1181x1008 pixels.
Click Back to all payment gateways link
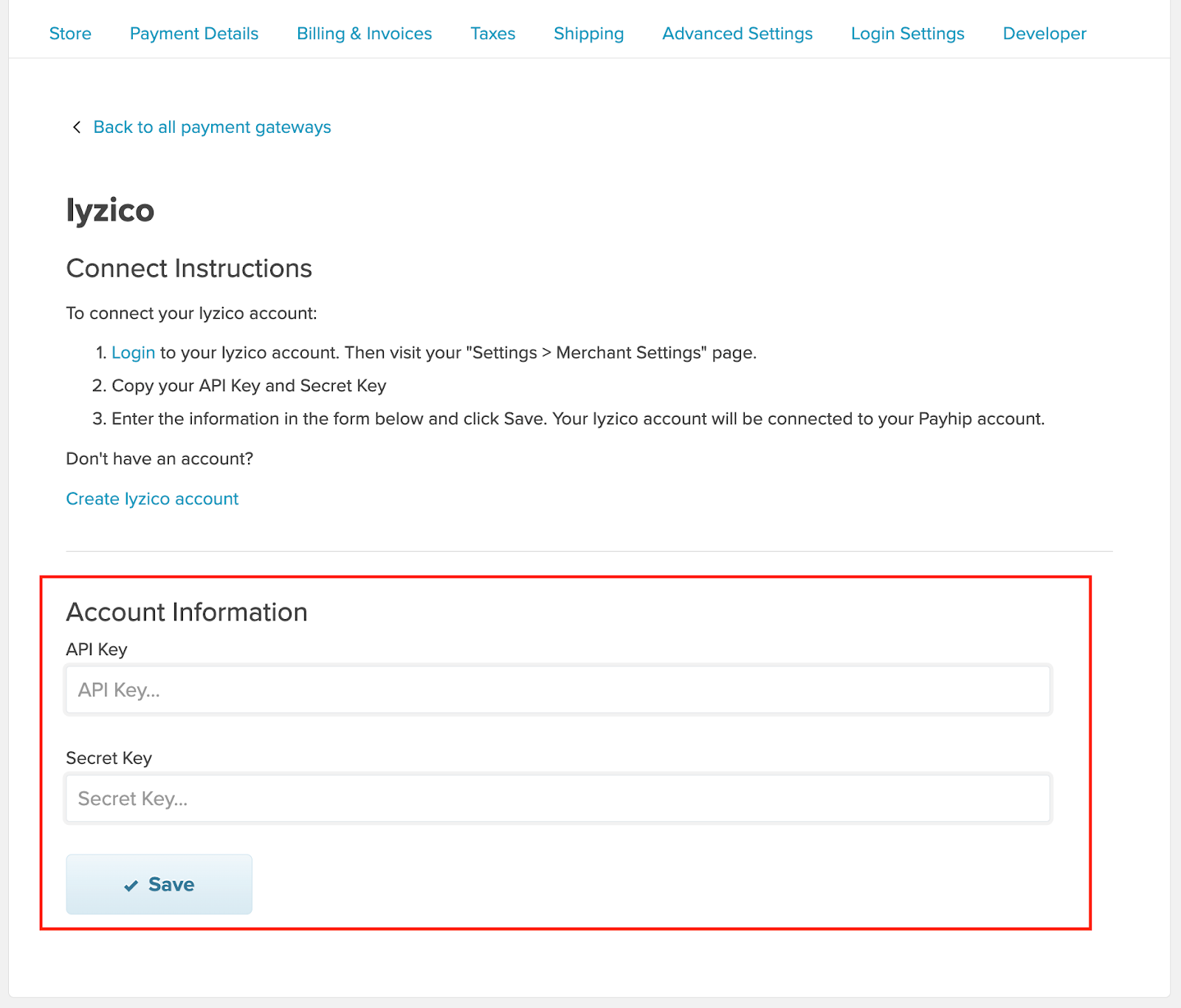point(212,127)
